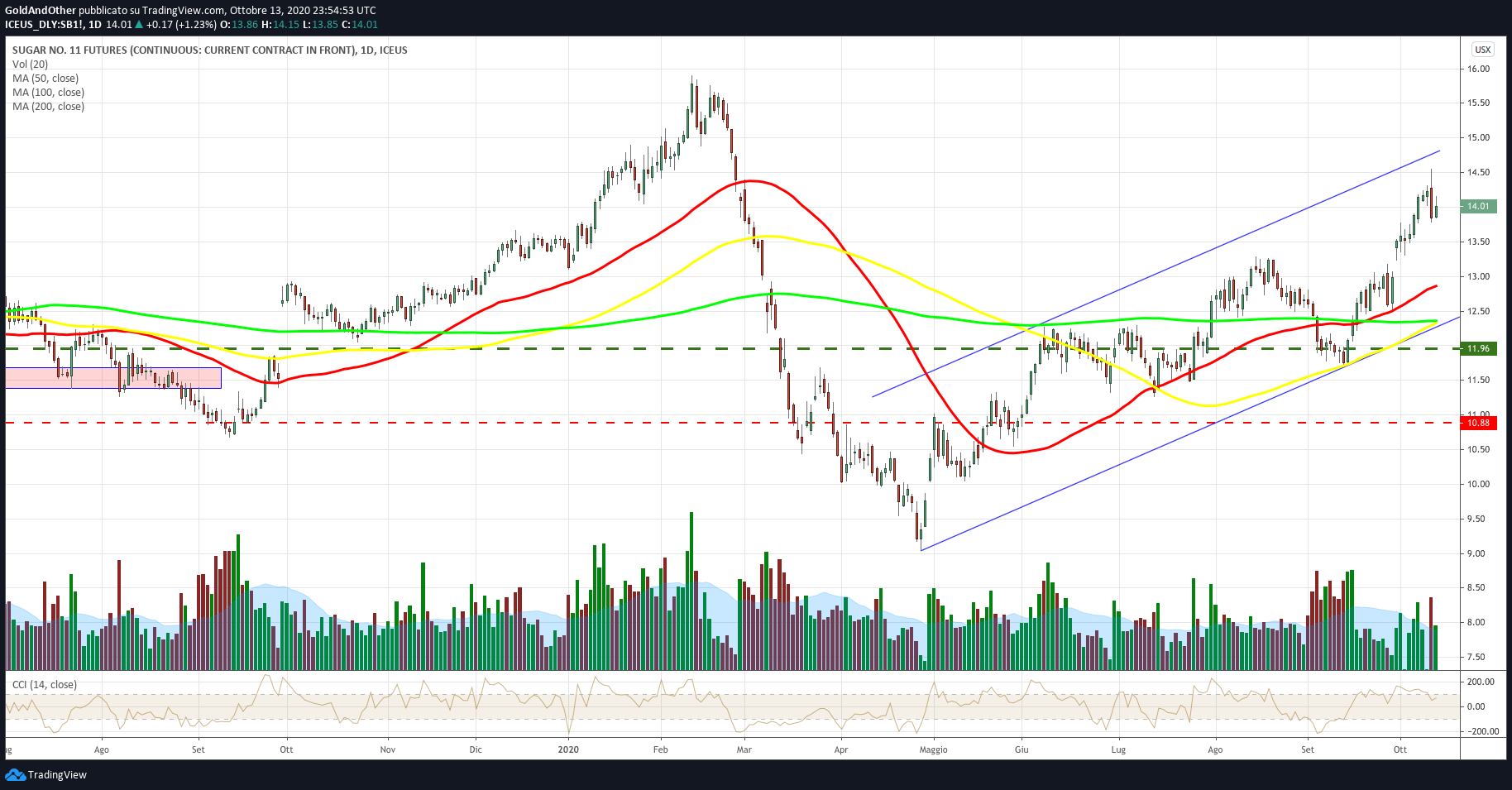Click the Mar label on the time axis

[744, 749]
